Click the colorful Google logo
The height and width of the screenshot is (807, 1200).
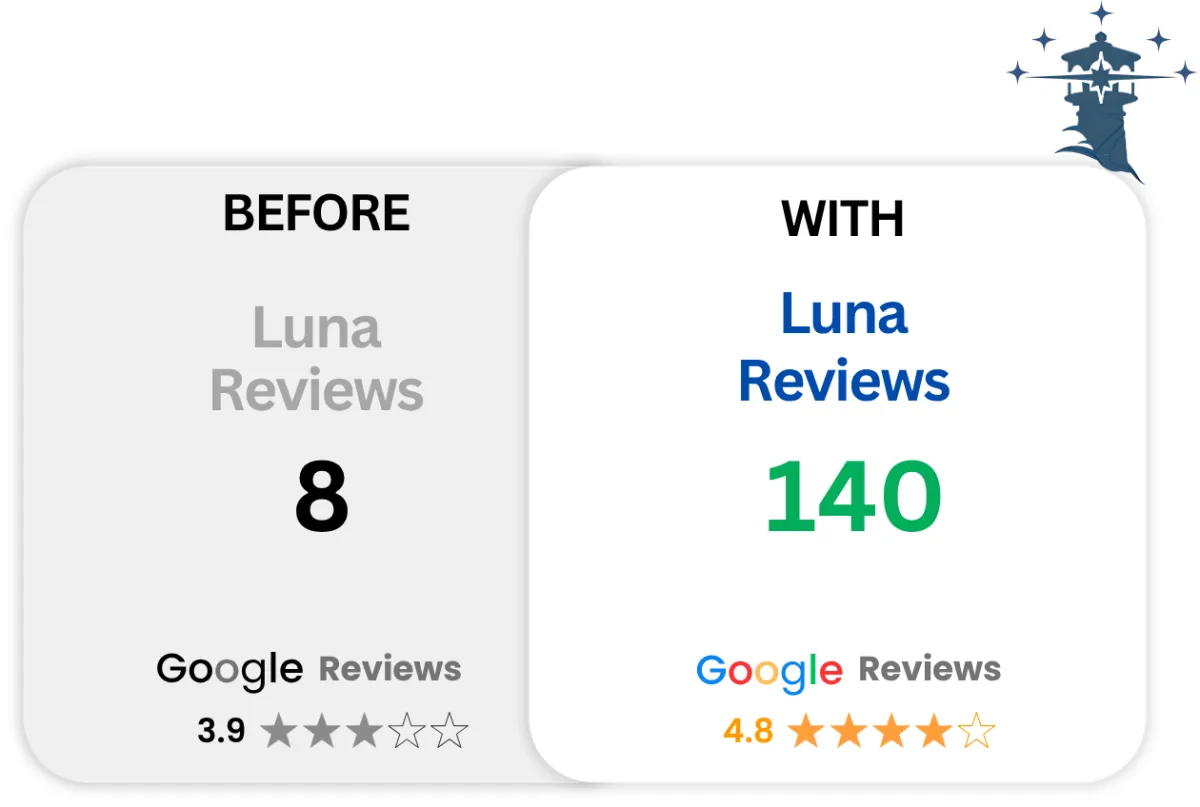pyautogui.click(x=769, y=673)
